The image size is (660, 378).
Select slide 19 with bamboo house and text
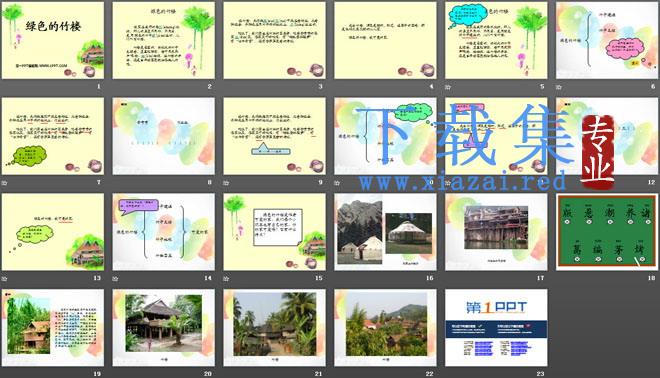click(53, 327)
